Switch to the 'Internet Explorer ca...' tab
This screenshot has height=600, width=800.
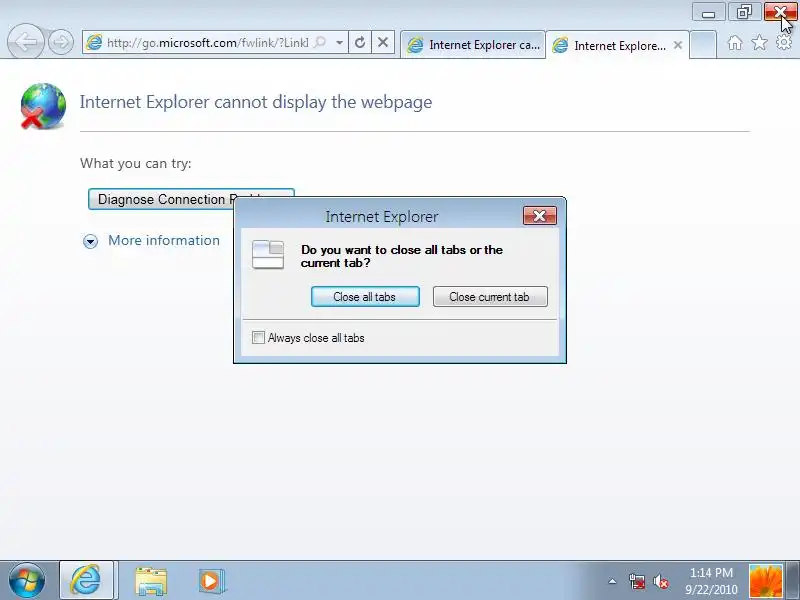pos(473,45)
